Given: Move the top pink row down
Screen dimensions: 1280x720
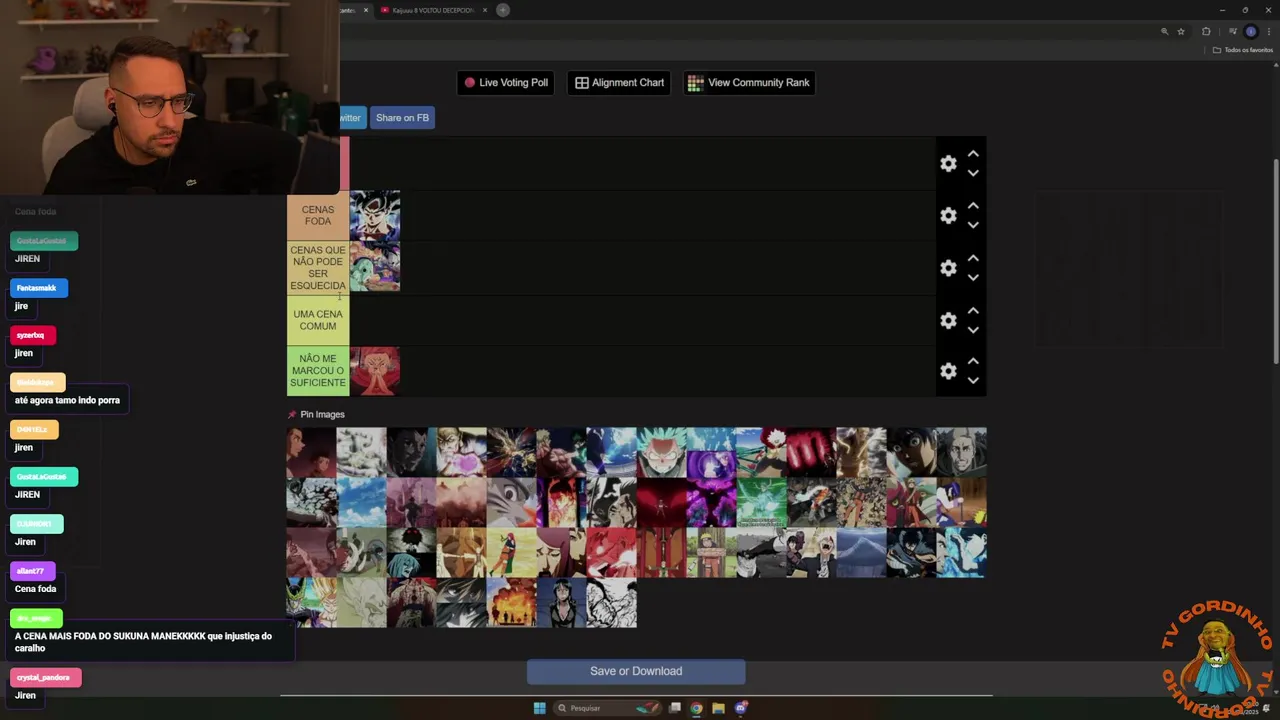Looking at the screenshot, I should click(x=973, y=173).
